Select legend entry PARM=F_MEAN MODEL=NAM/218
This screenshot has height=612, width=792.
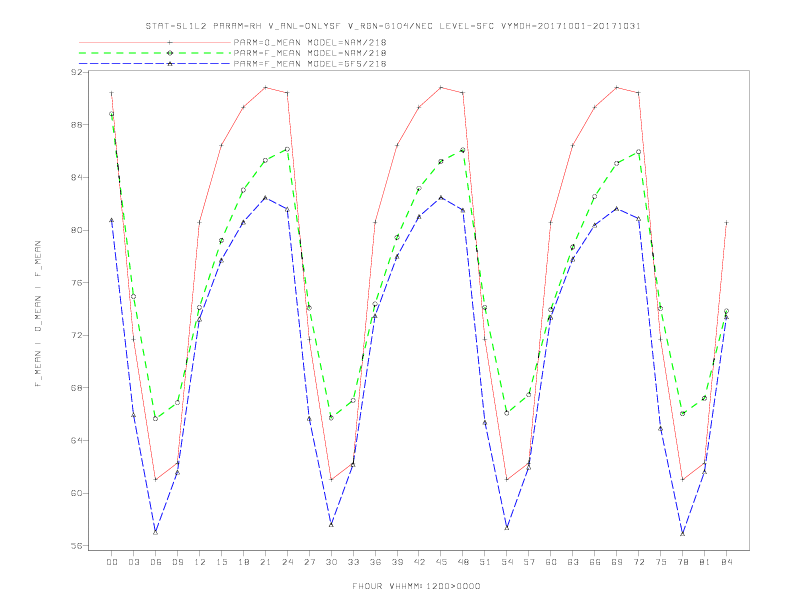click(x=310, y=53)
